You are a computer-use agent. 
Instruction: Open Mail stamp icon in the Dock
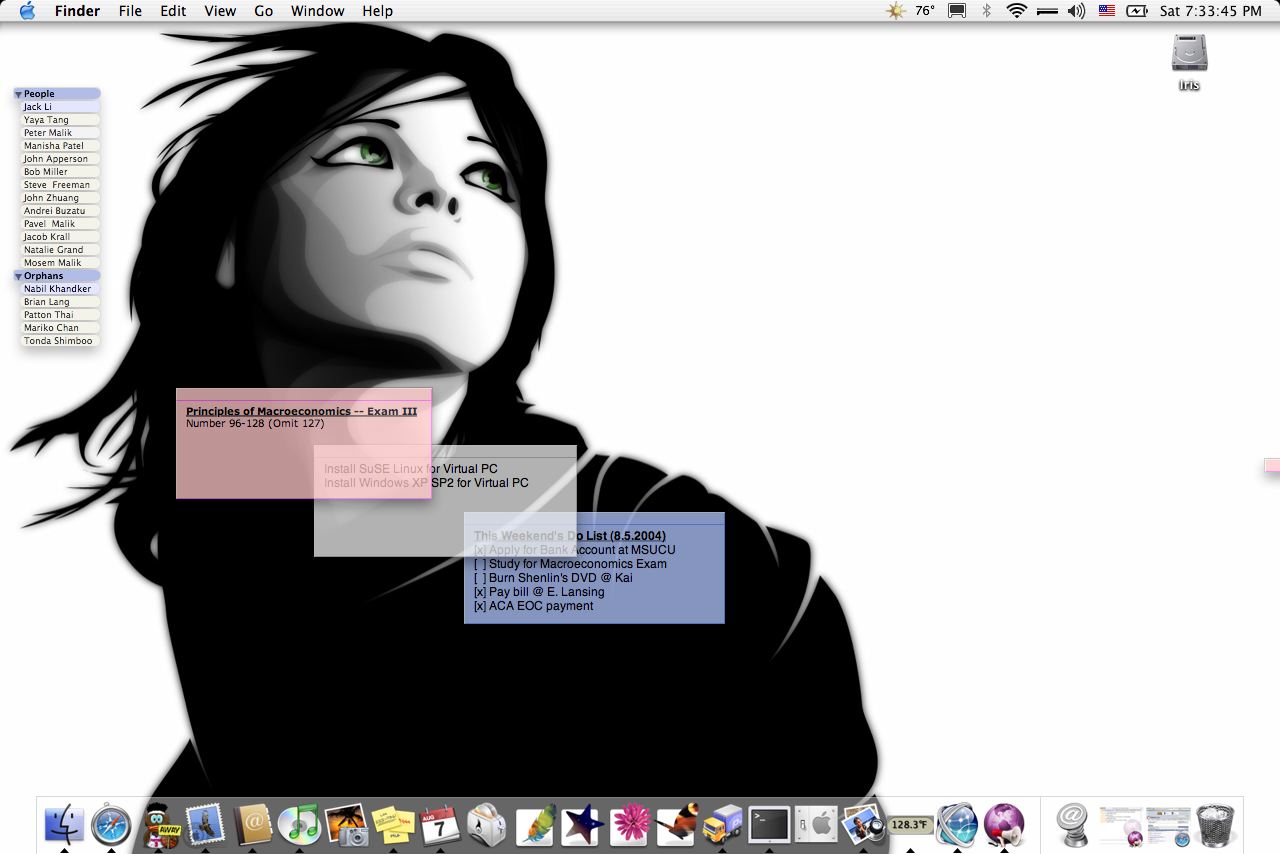[x=205, y=825]
